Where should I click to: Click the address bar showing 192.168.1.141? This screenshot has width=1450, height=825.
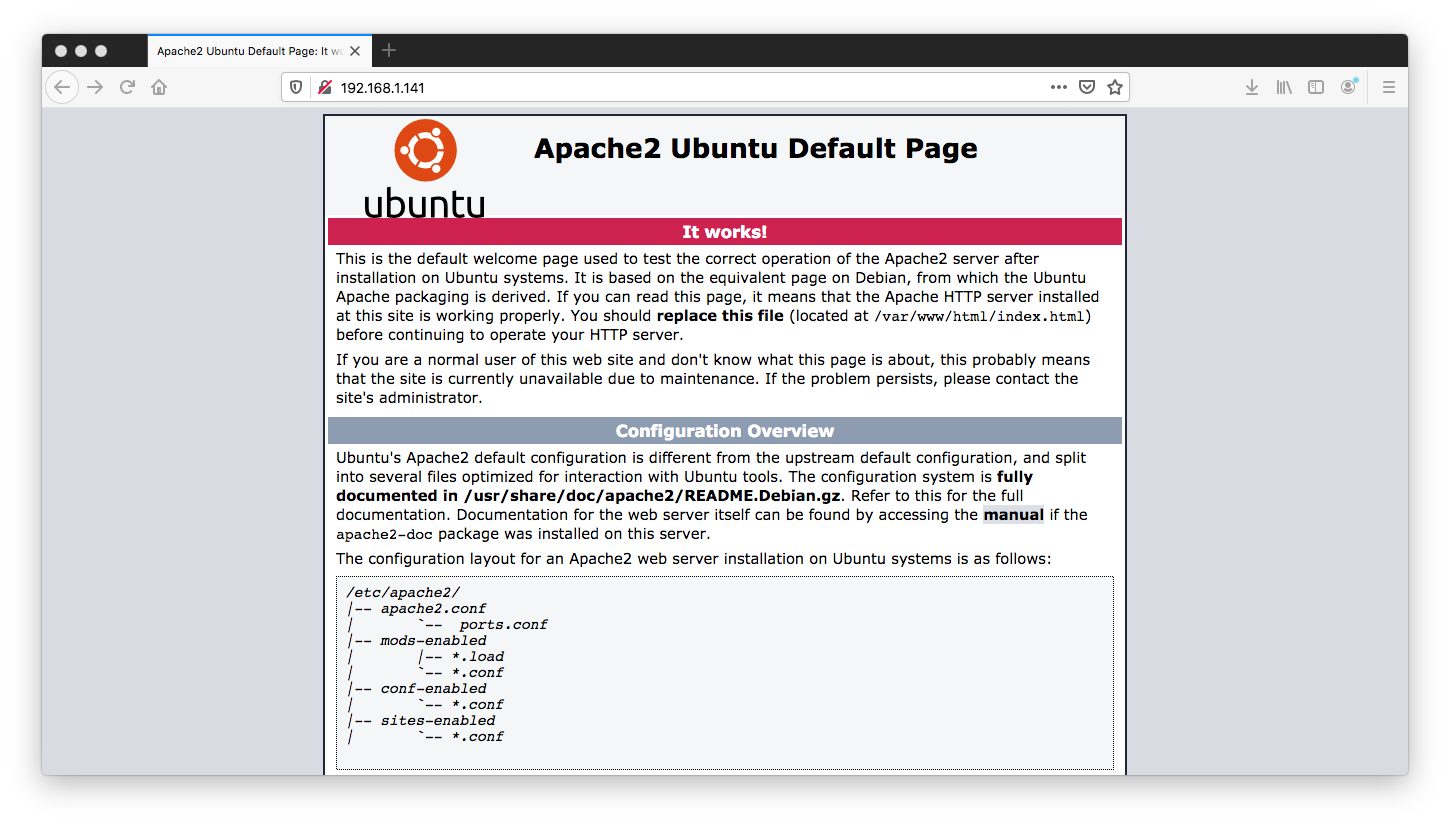pyautogui.click(x=600, y=87)
